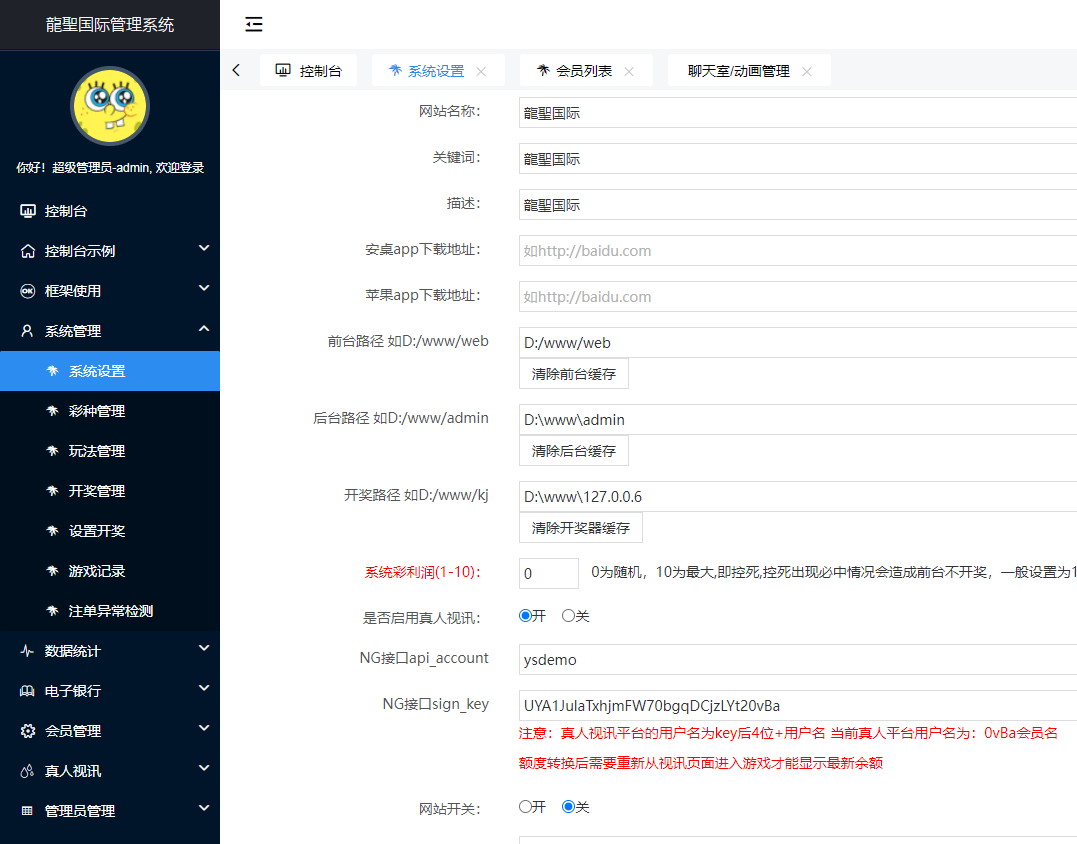
Task: Collapse the 系统管理 menu
Action: (109, 331)
